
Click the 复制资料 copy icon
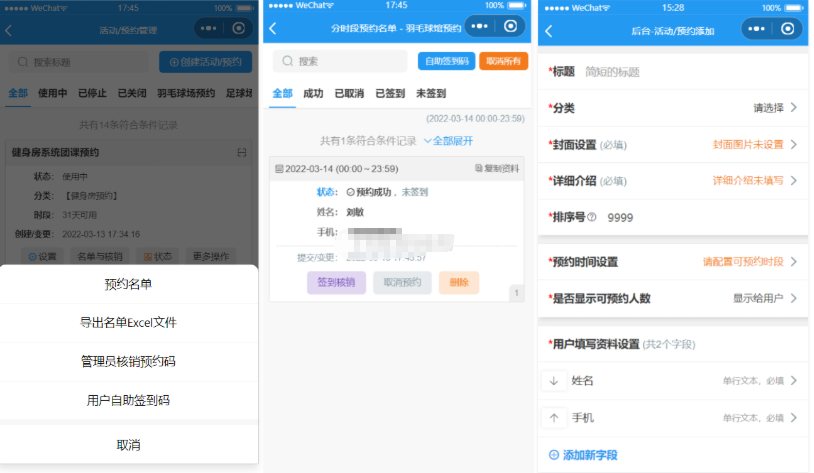(x=478, y=168)
